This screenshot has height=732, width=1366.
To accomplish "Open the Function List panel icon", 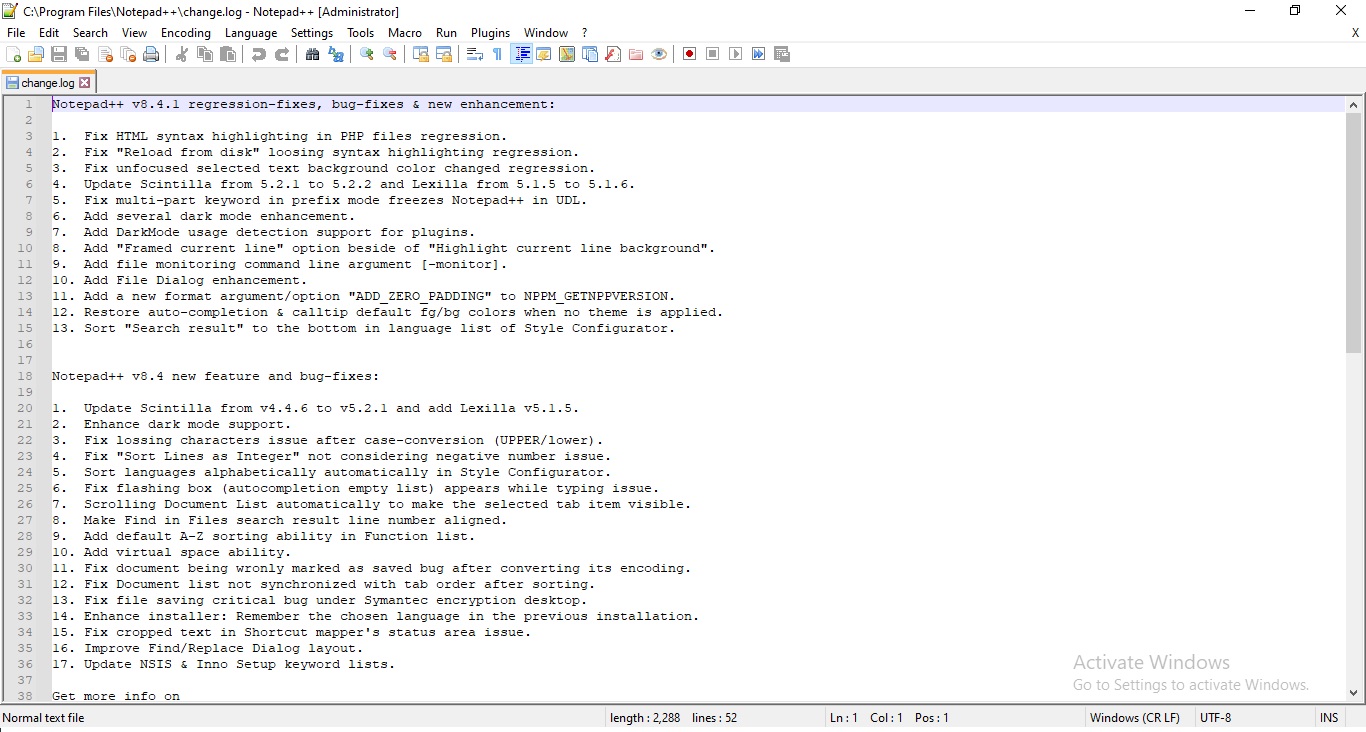I will (x=613, y=54).
